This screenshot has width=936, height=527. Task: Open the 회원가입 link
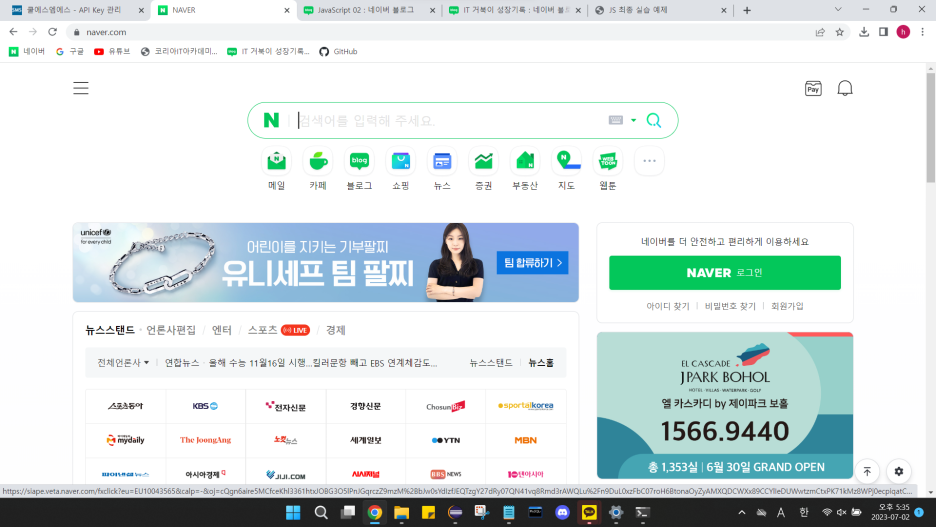coord(787,306)
